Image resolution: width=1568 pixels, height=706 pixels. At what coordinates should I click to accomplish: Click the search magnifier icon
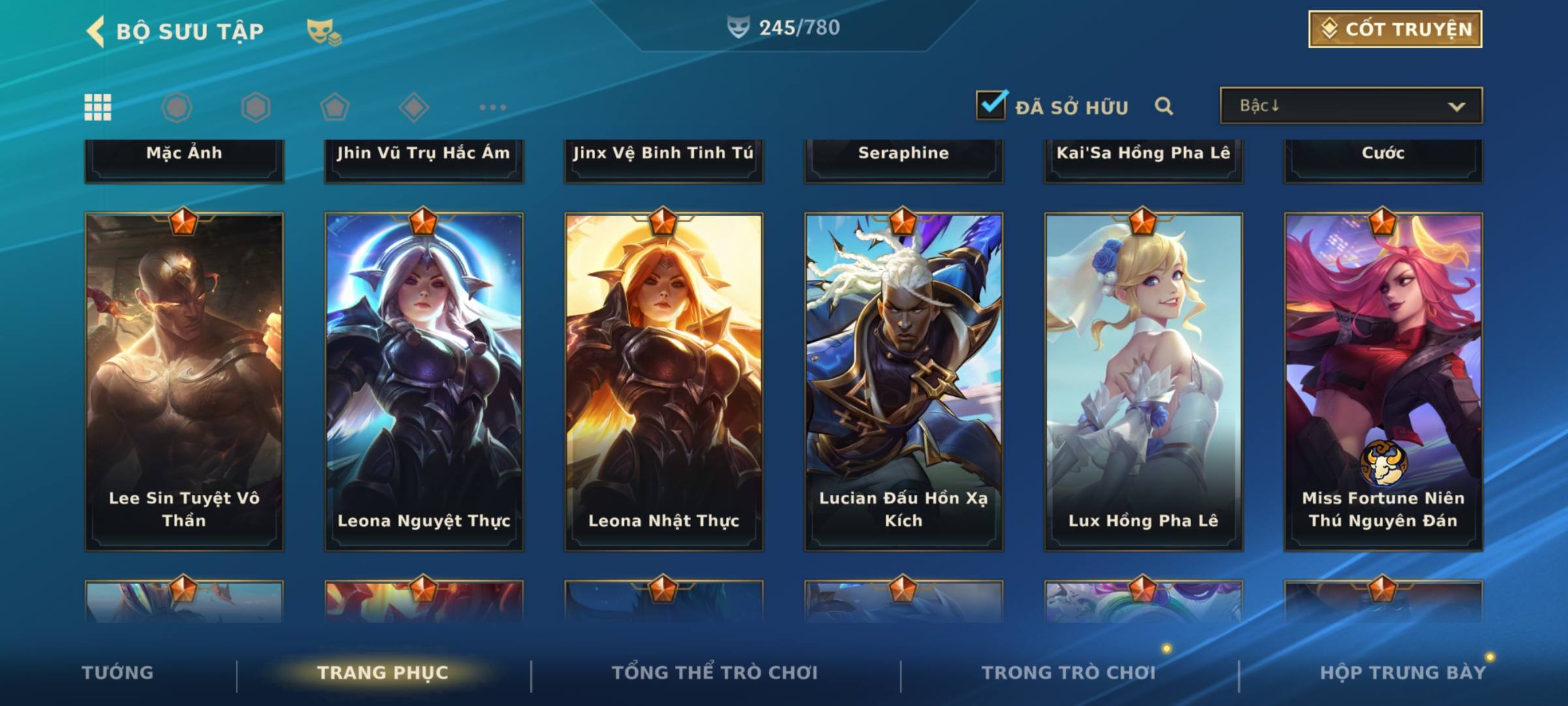coord(1164,106)
